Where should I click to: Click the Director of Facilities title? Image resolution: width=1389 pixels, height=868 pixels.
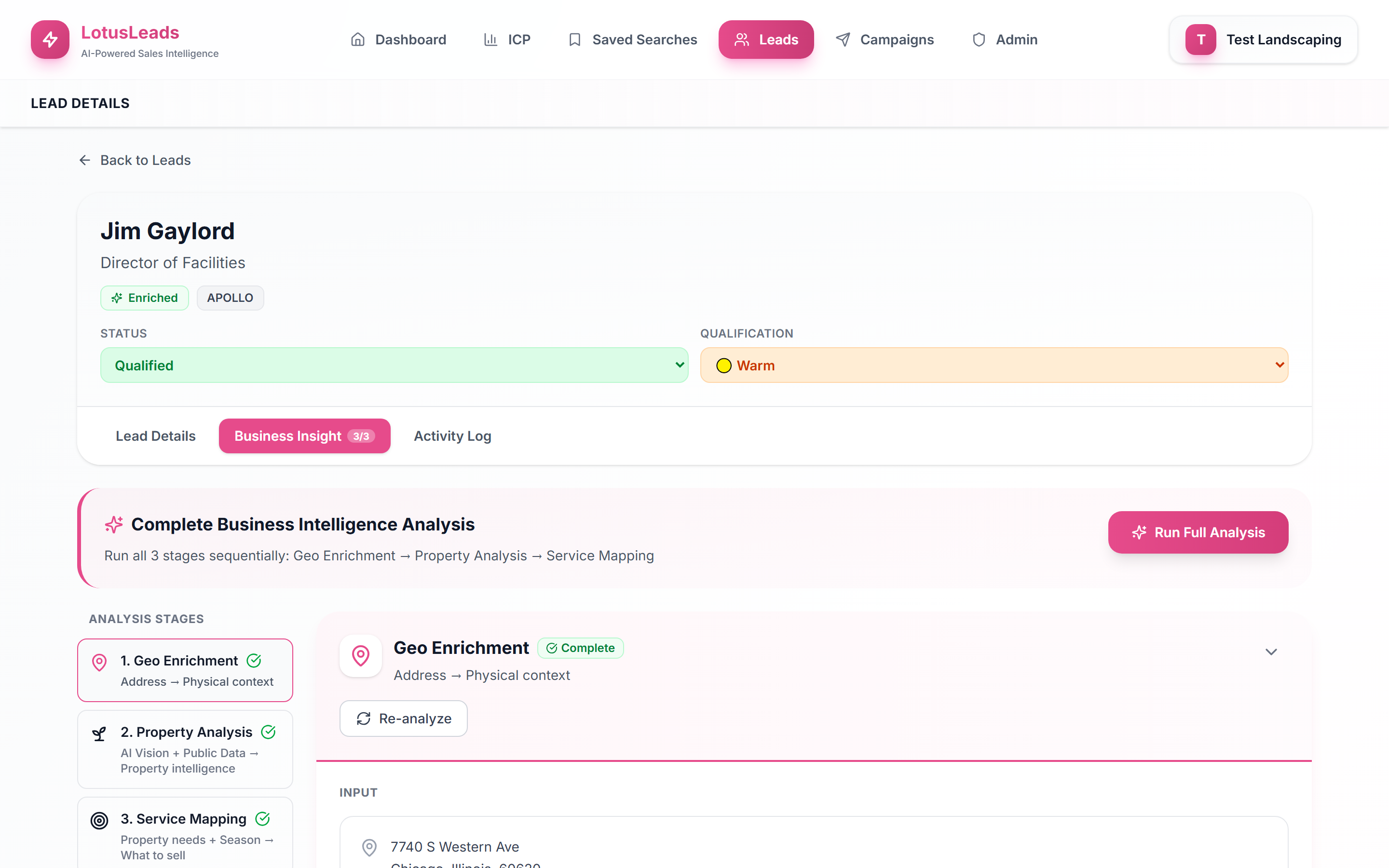click(x=173, y=262)
